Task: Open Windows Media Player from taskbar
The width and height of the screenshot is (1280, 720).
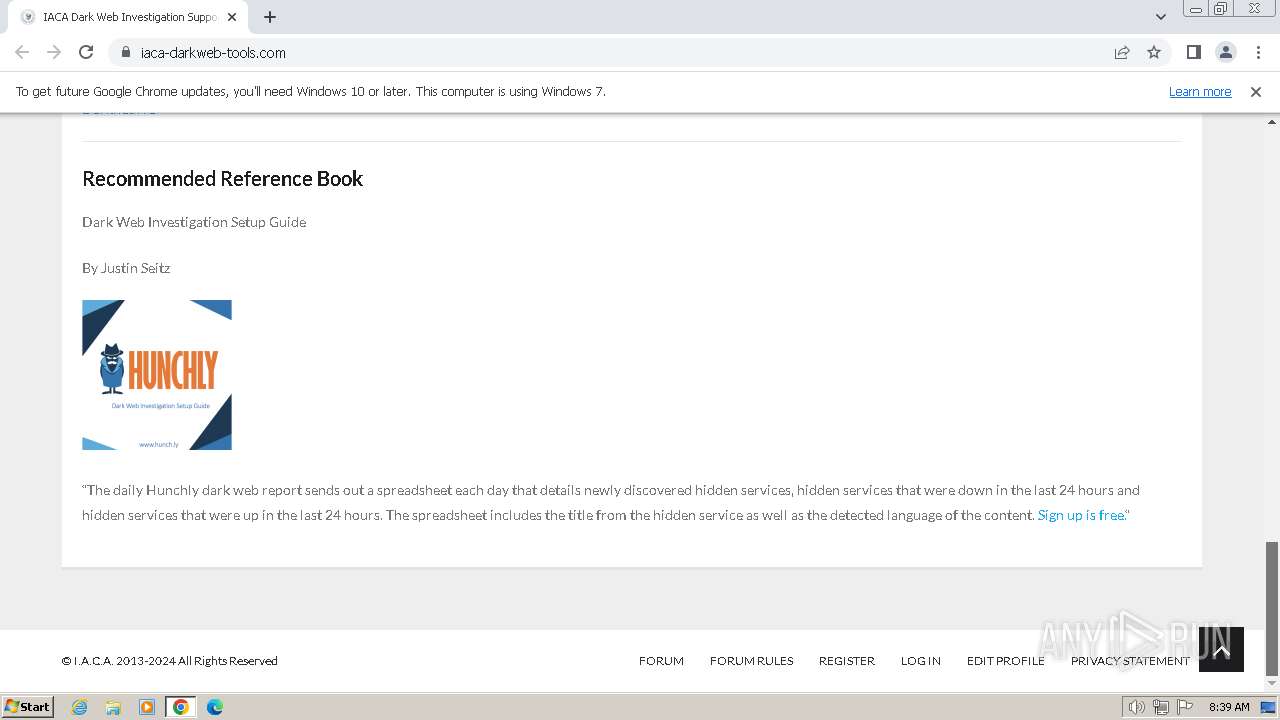Action: click(147, 707)
